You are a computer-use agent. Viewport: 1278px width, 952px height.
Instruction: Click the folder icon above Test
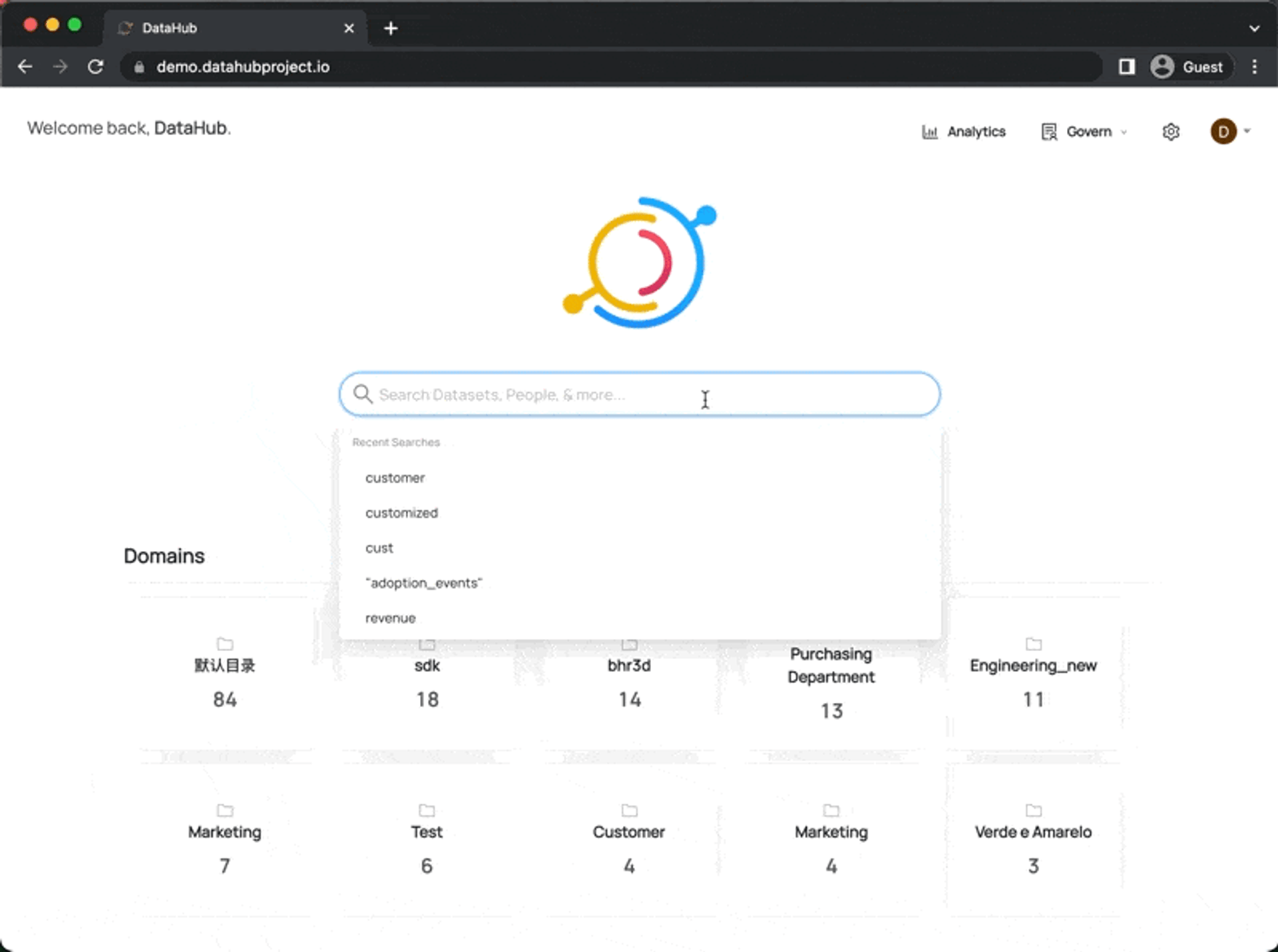(427, 810)
